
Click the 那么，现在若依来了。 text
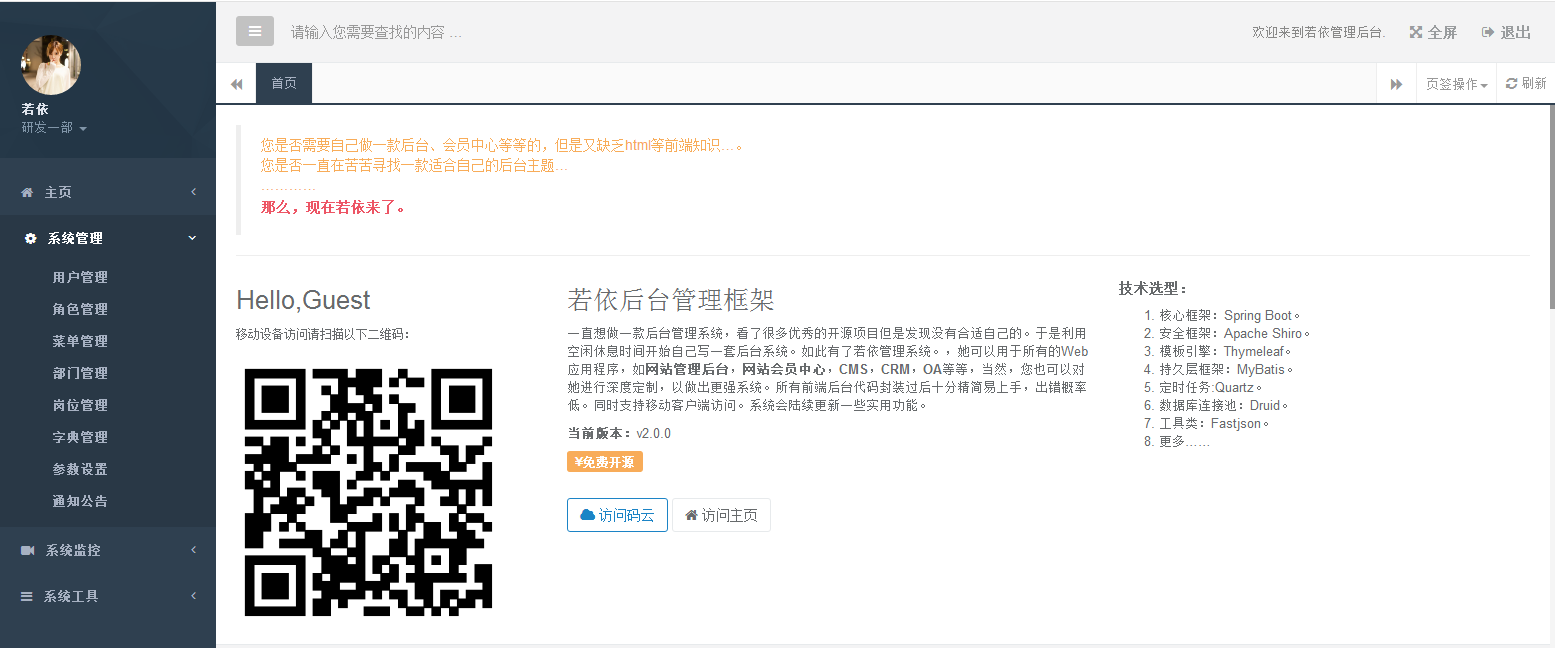[x=333, y=208]
